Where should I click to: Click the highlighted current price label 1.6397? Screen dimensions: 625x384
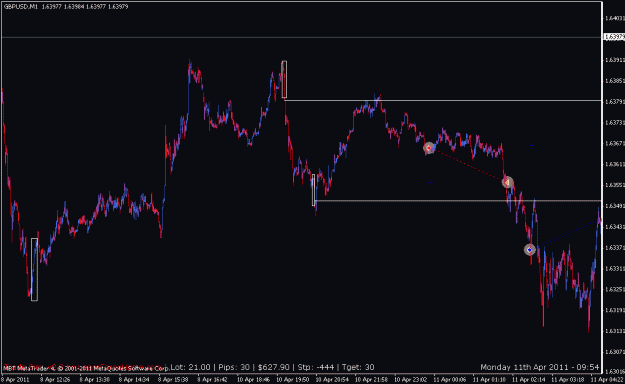(614, 37)
